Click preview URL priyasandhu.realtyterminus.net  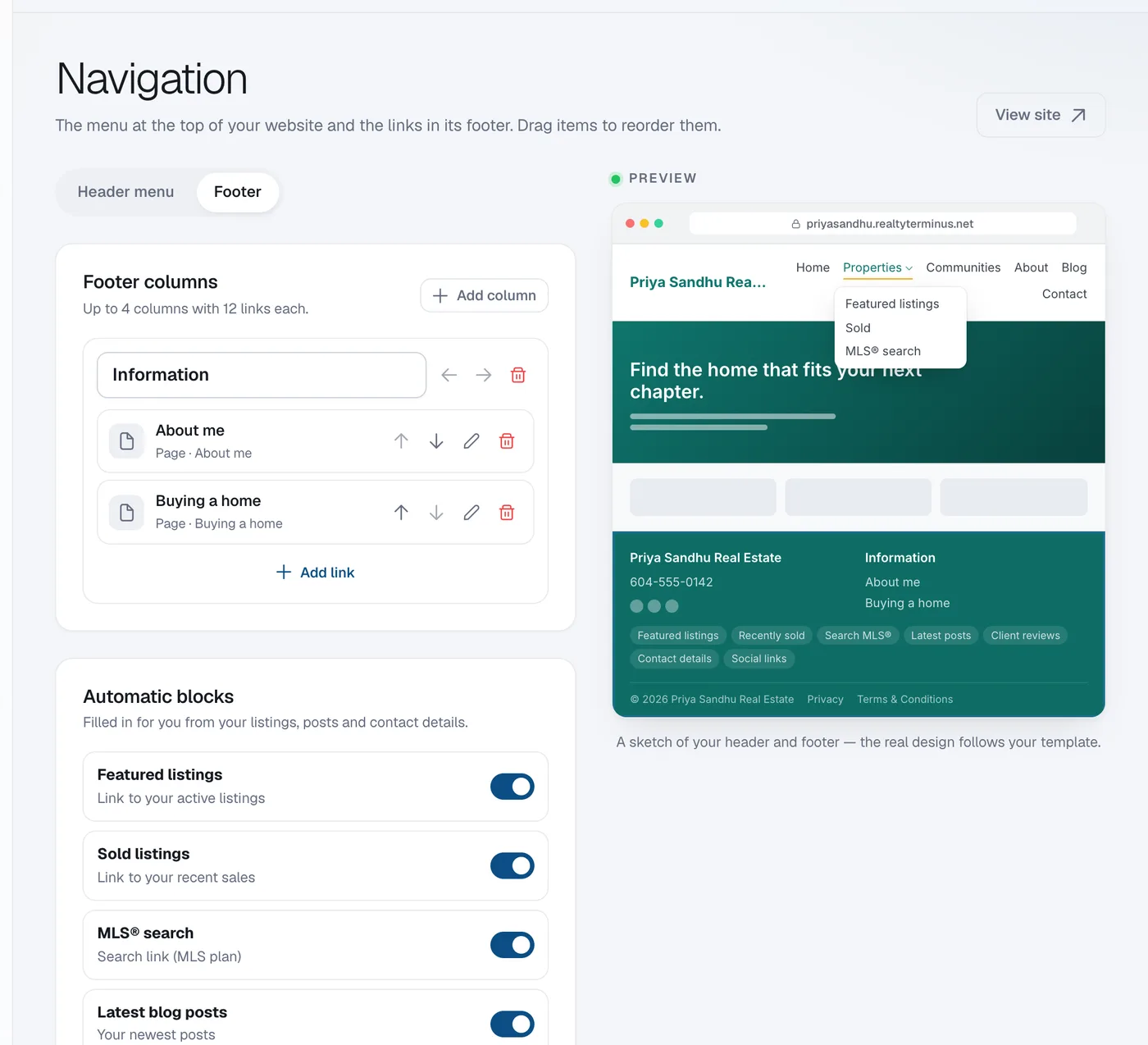point(890,224)
